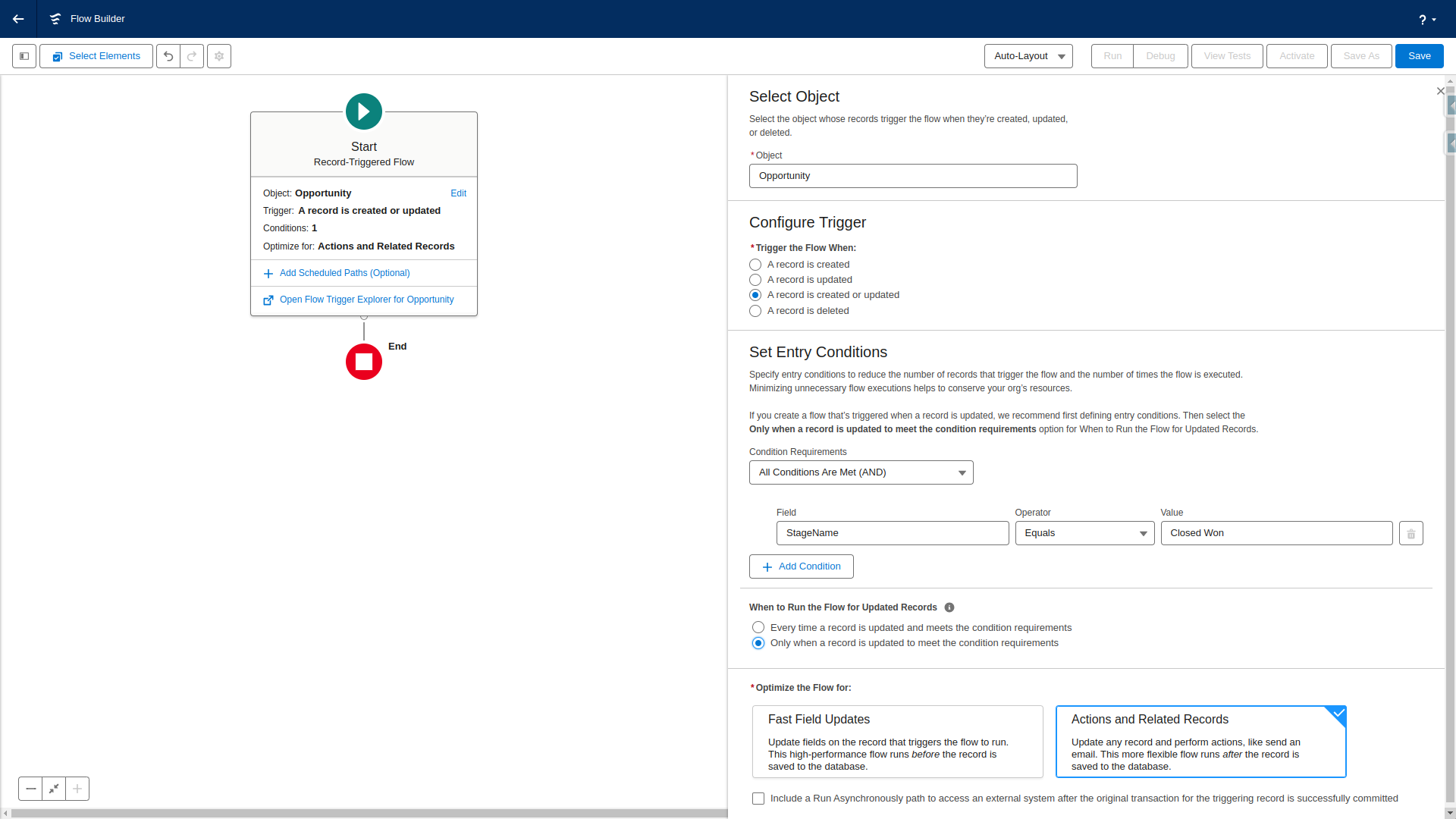
Task: Select the 'A record is deleted' trigger
Action: click(x=755, y=311)
